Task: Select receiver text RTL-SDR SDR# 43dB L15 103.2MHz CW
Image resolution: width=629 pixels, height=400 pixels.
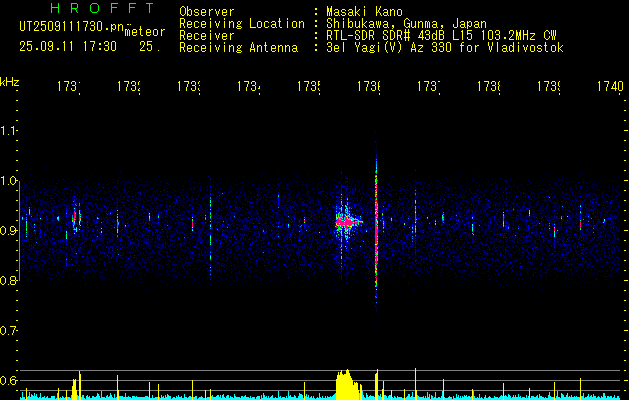Action: pyautogui.click(x=441, y=36)
